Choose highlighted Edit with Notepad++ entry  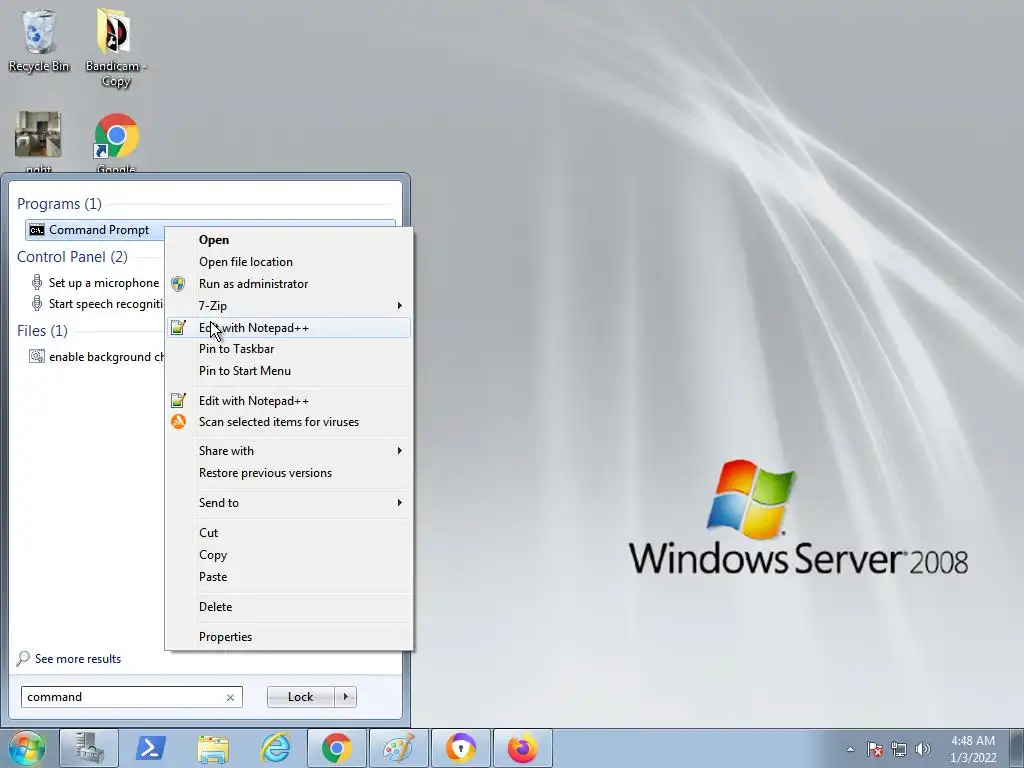coord(289,328)
